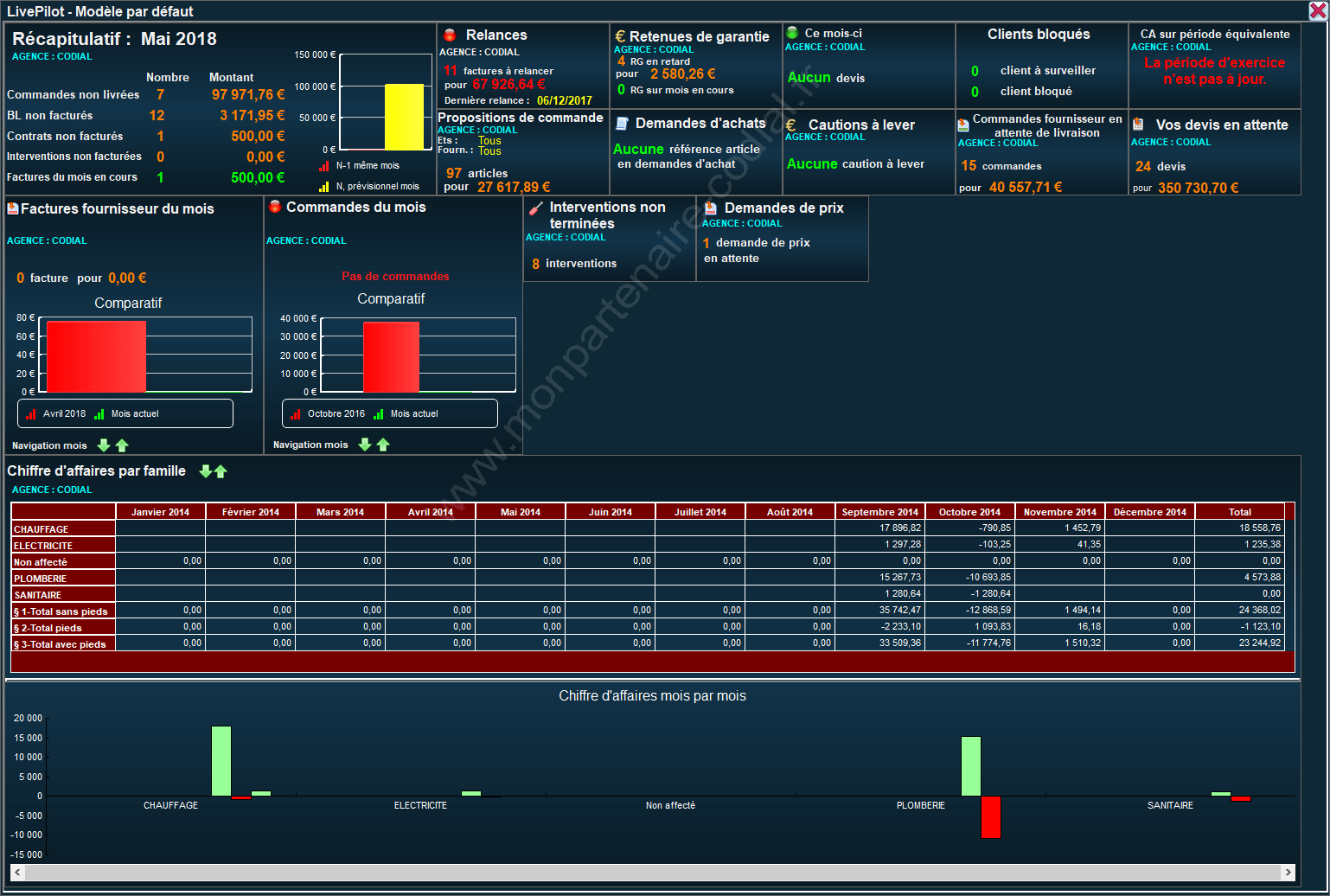Click the green ball icon next to Ce mois-ci
Viewport: 1330px width, 896px height.
pyautogui.click(x=792, y=33)
